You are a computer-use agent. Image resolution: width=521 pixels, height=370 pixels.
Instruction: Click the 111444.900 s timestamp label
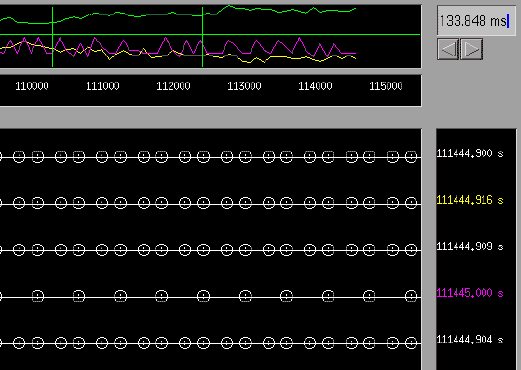tap(470, 153)
